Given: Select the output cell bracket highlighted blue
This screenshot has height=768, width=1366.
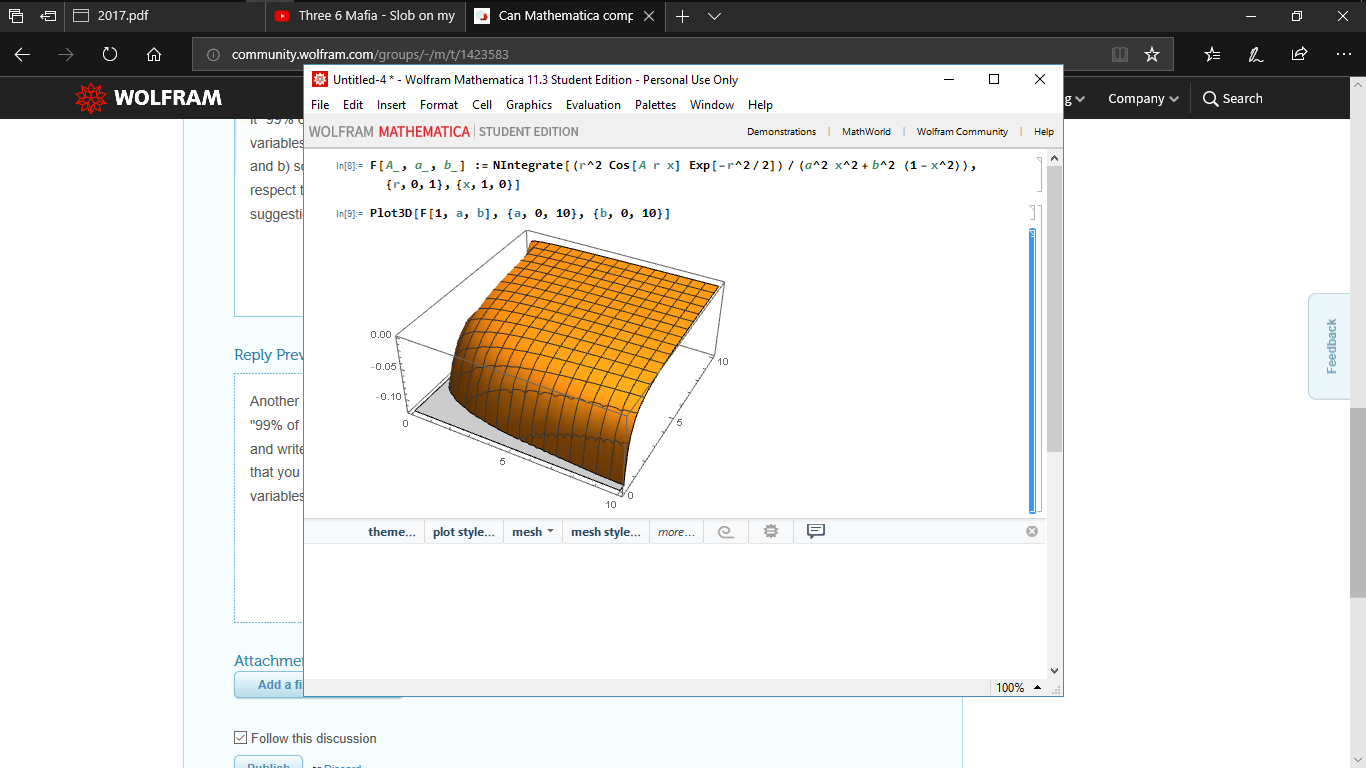Looking at the screenshot, I should click(1032, 371).
